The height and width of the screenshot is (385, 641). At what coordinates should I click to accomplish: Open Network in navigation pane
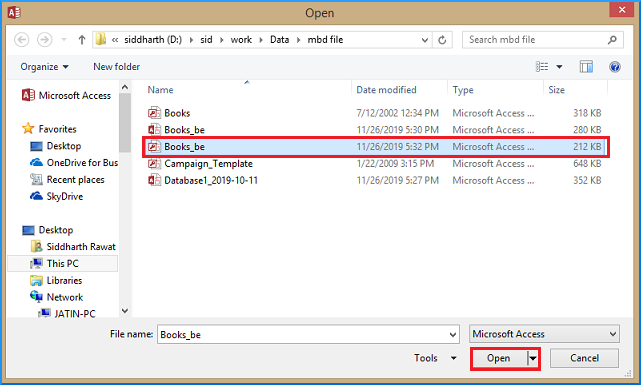56,297
